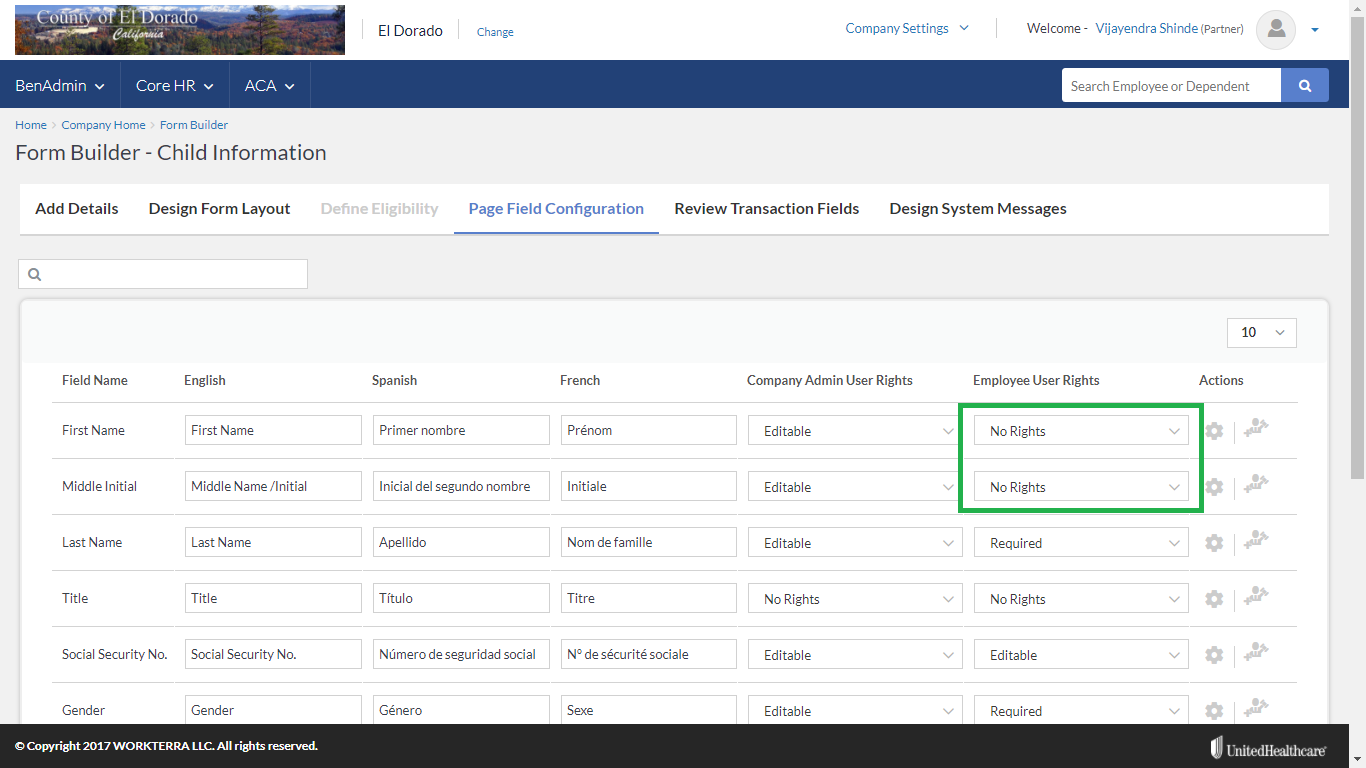Image resolution: width=1366 pixels, height=768 pixels.
Task: Click English input containing Middle Name /Initial
Action: 273,486
